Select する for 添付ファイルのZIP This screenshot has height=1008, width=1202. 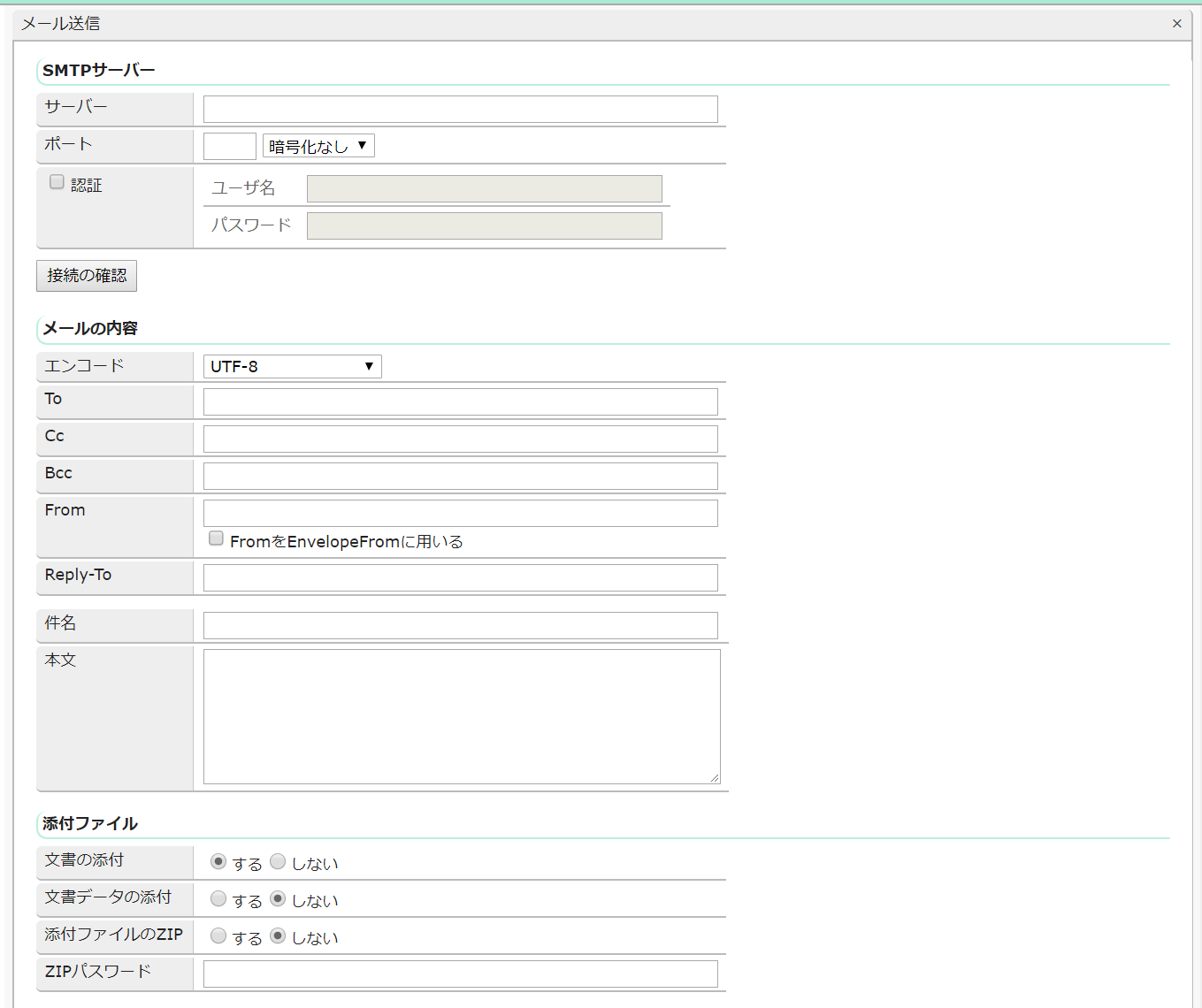[x=218, y=935]
